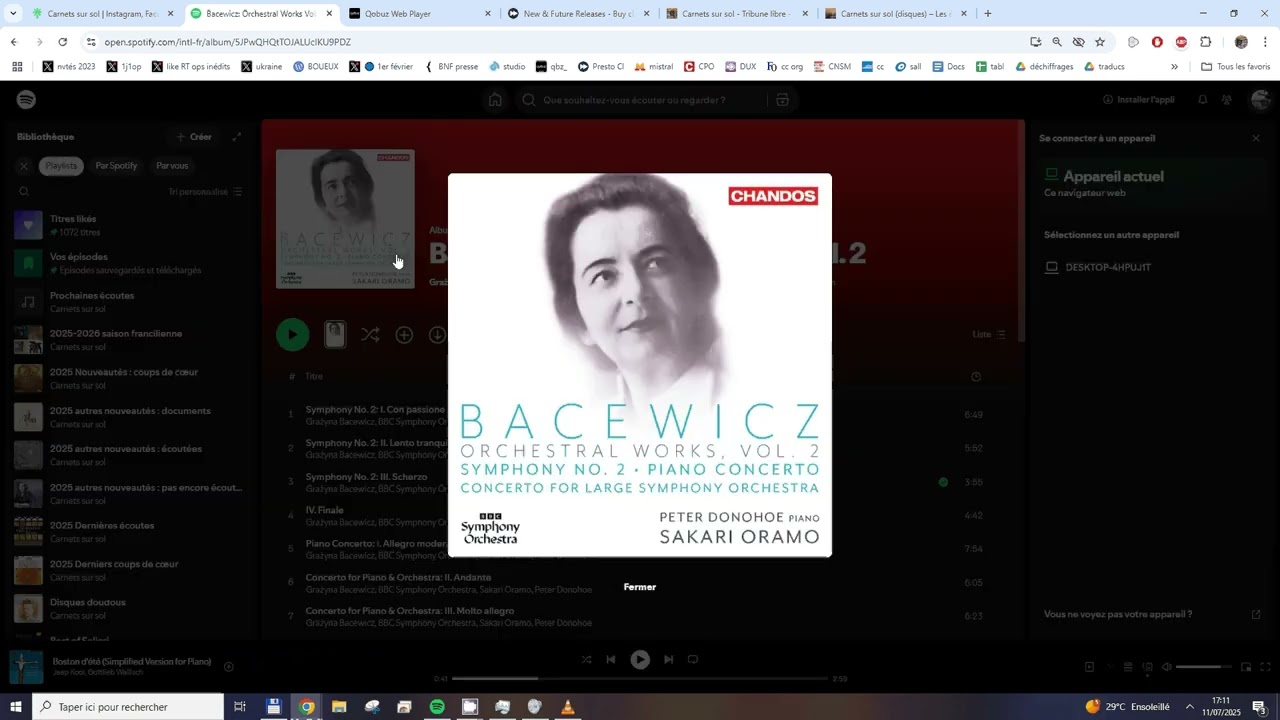Viewport: 1280px width, 720px height.
Task: Add the playing track to liked songs
Action: [x=229, y=667]
